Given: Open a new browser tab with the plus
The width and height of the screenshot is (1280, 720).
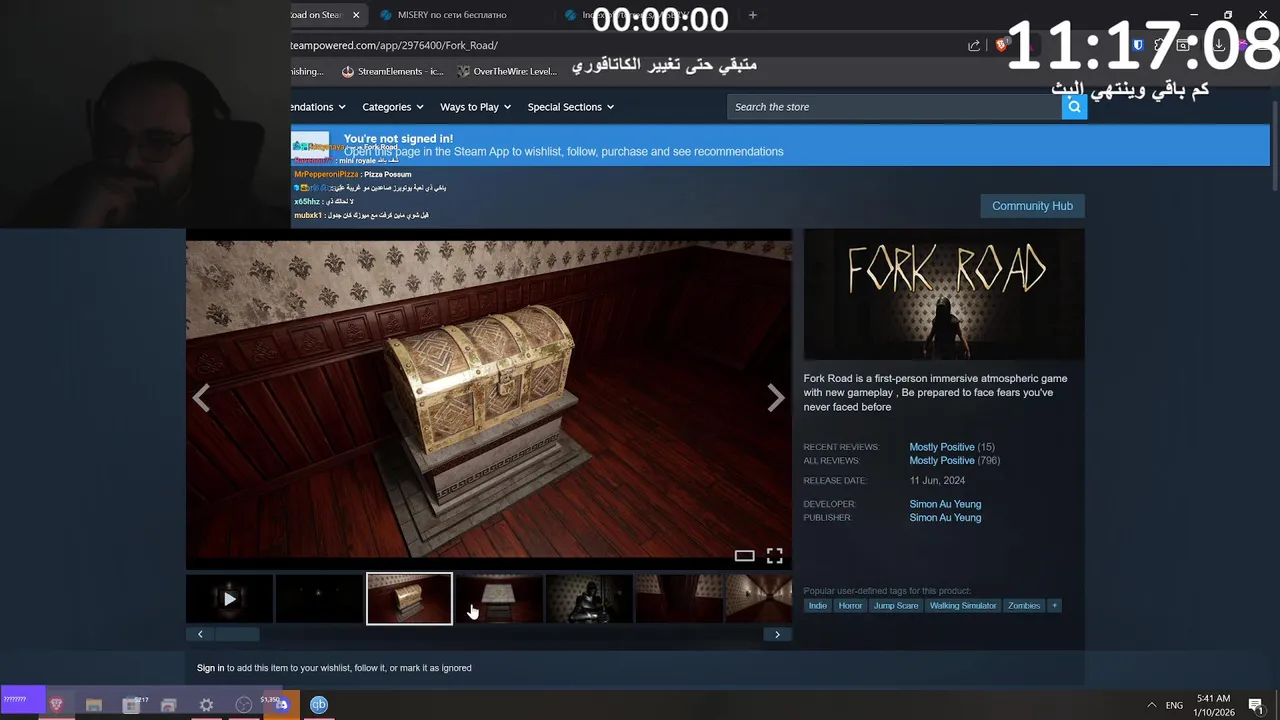Looking at the screenshot, I should 753,15.
